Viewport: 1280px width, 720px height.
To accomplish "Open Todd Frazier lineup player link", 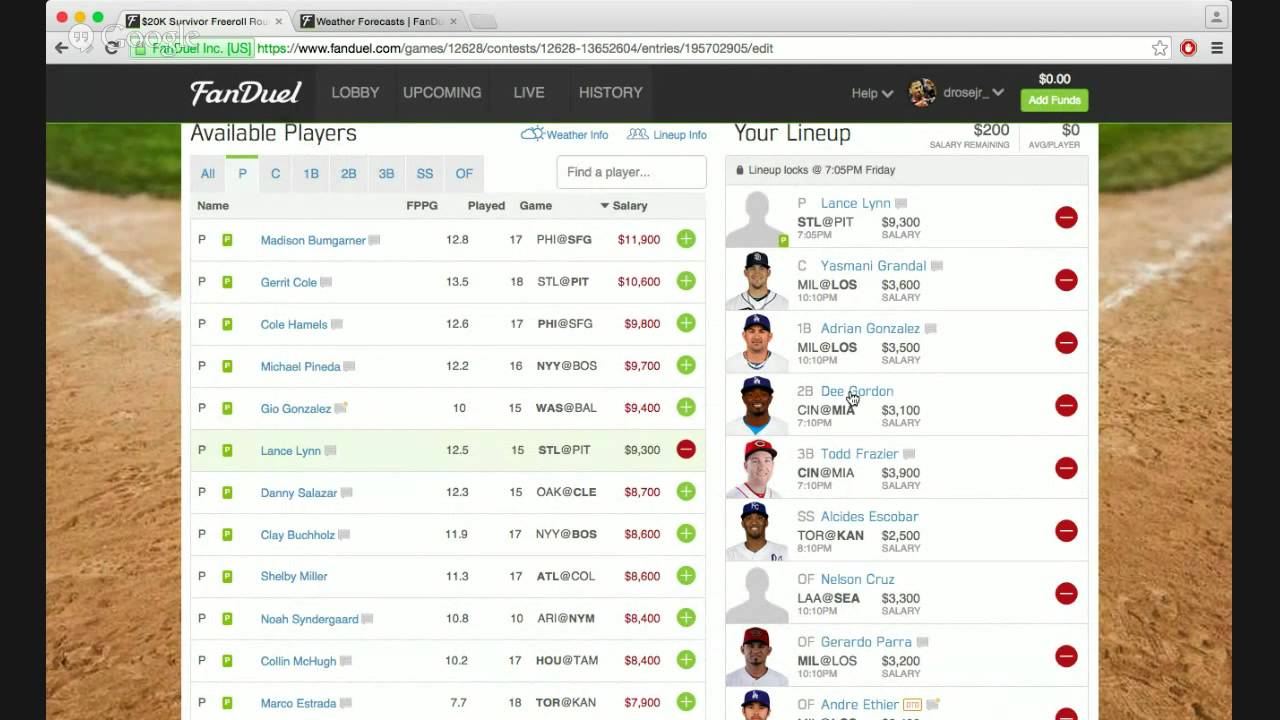I will pos(859,454).
